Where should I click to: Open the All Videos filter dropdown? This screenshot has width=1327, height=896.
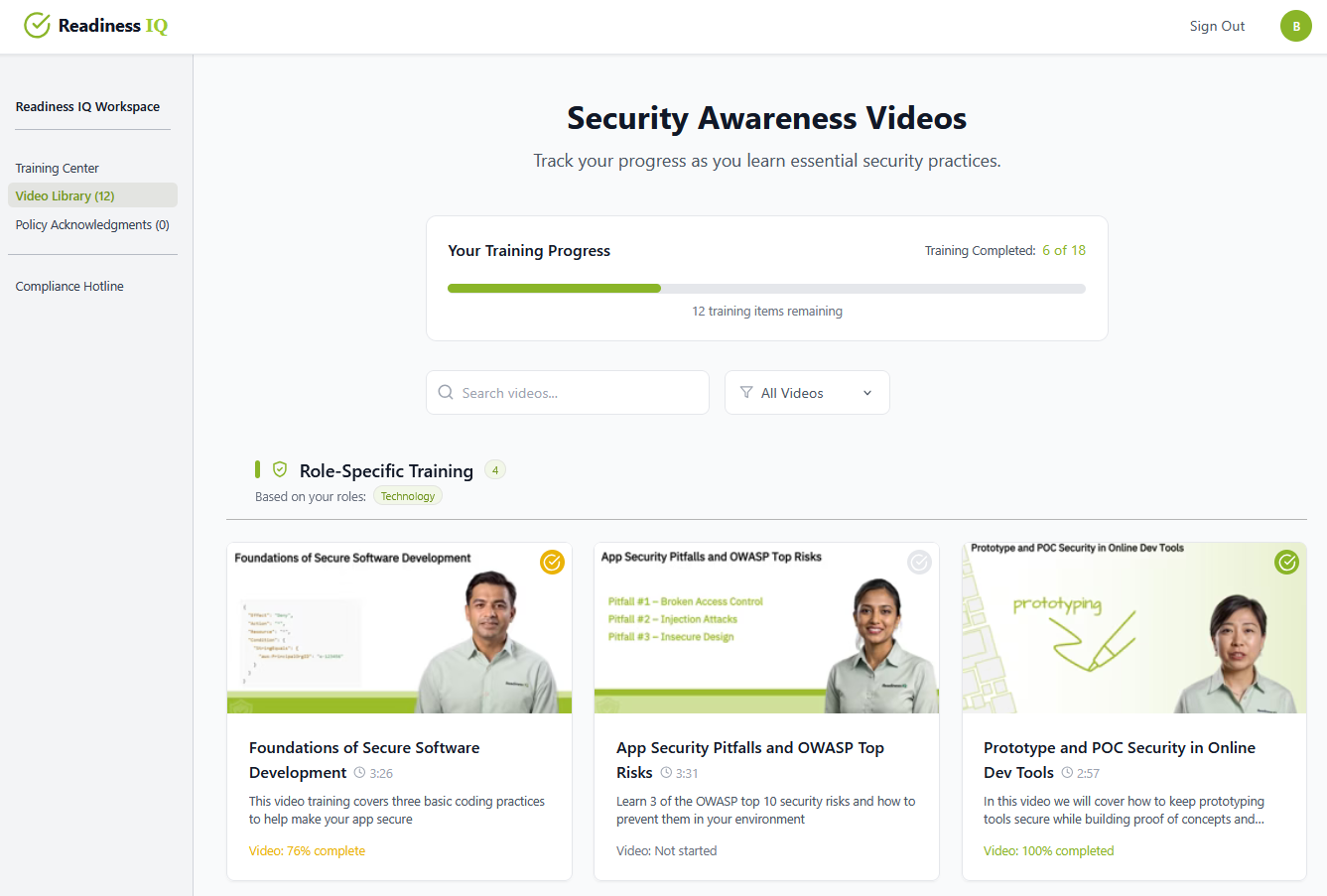click(792, 393)
